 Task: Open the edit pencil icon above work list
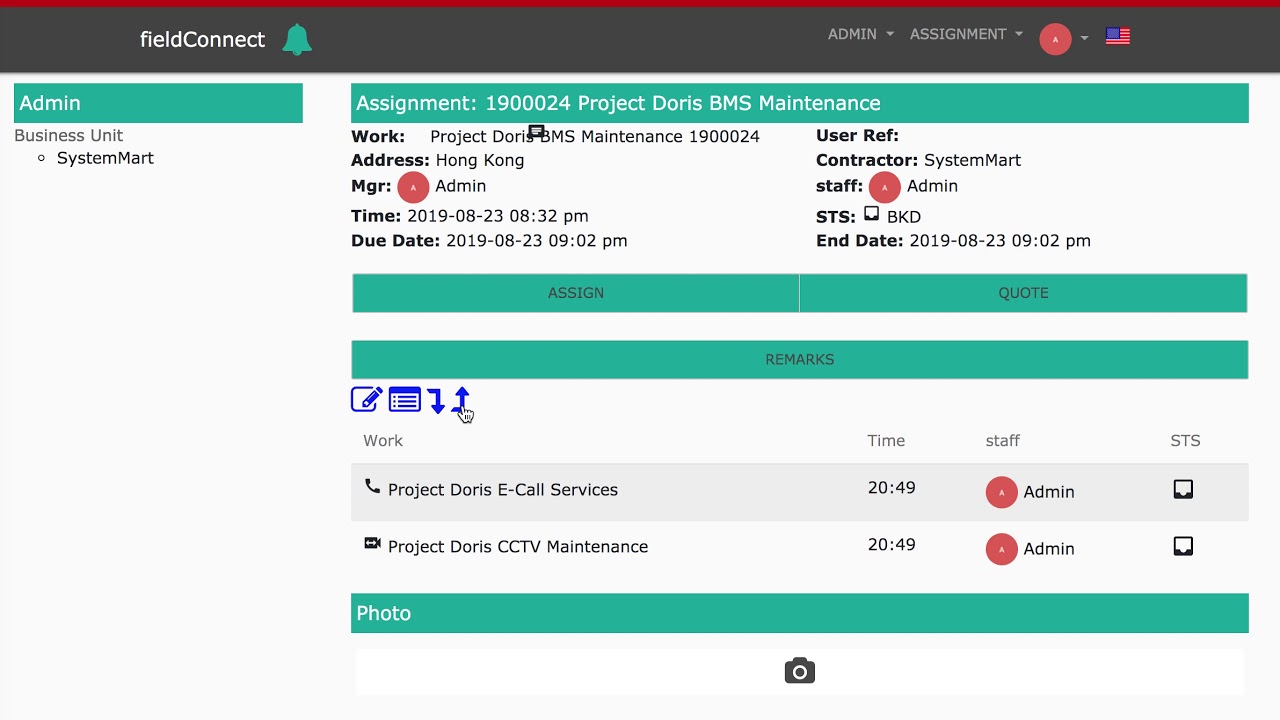click(366, 400)
